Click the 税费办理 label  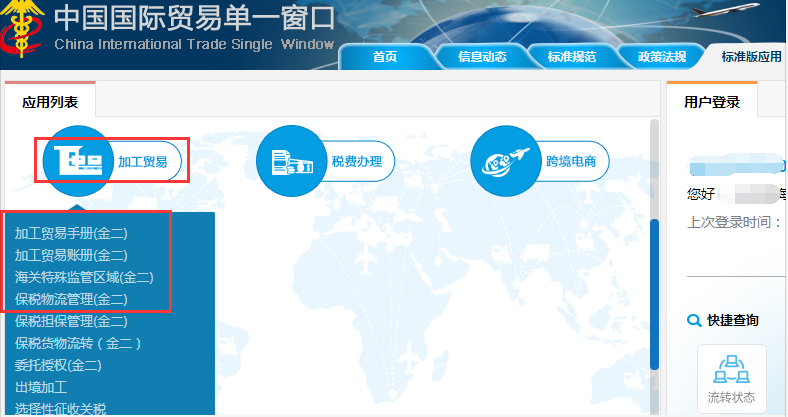357,162
